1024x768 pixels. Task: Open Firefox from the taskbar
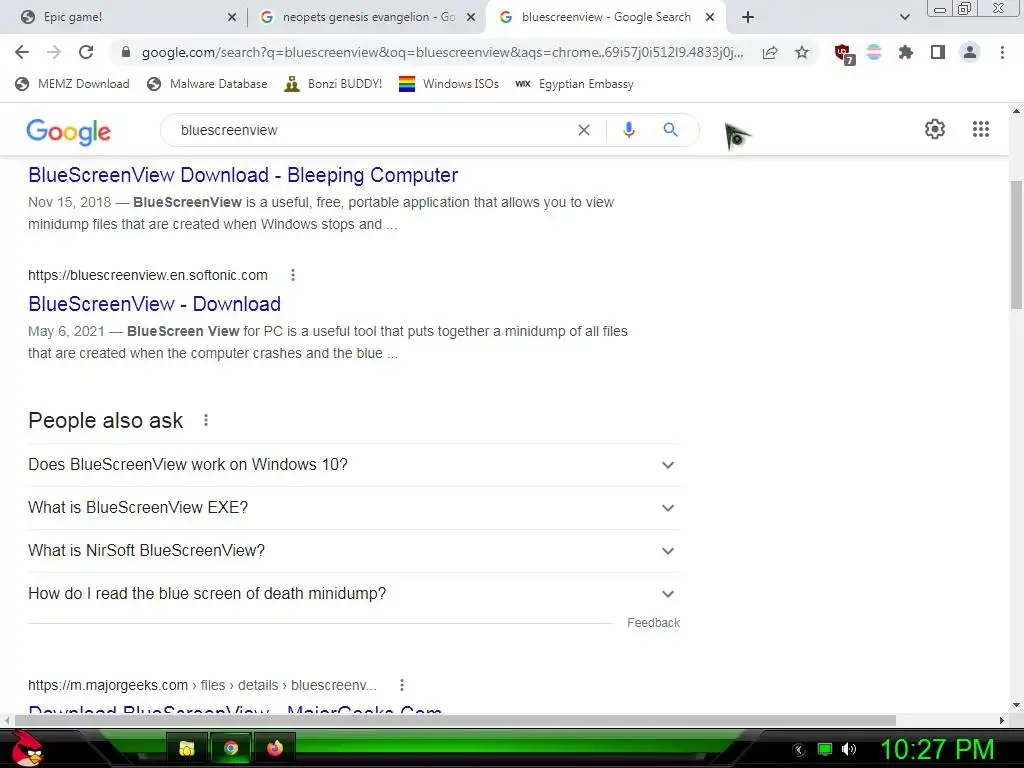[274, 748]
